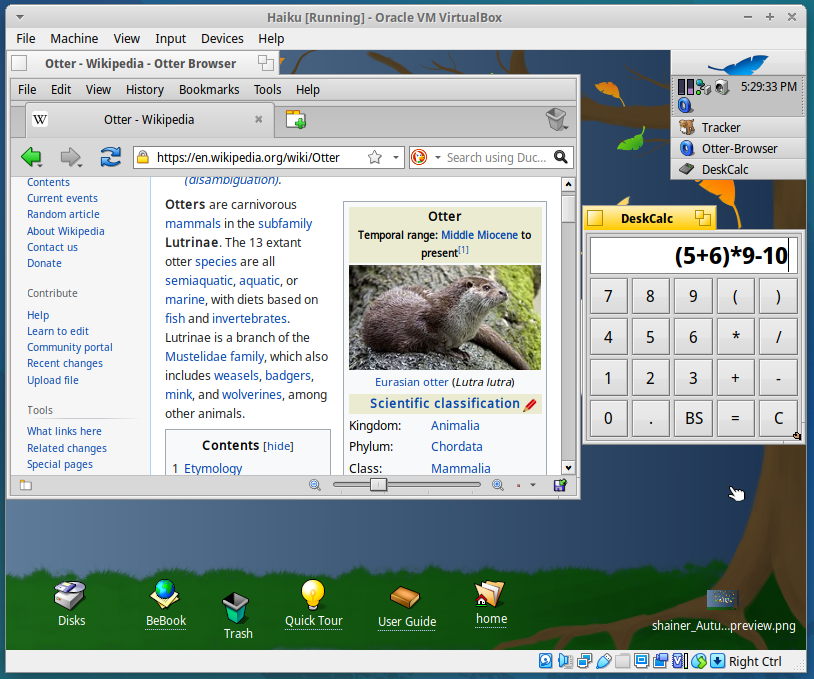Viewport: 814px width, 679px height.
Task: Bookmark page using the star icon
Action: [374, 157]
